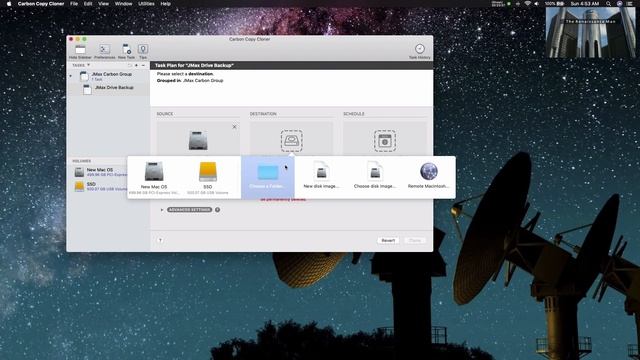Open the Help menu
This screenshot has height=360, width=640.
[x=165, y=4]
